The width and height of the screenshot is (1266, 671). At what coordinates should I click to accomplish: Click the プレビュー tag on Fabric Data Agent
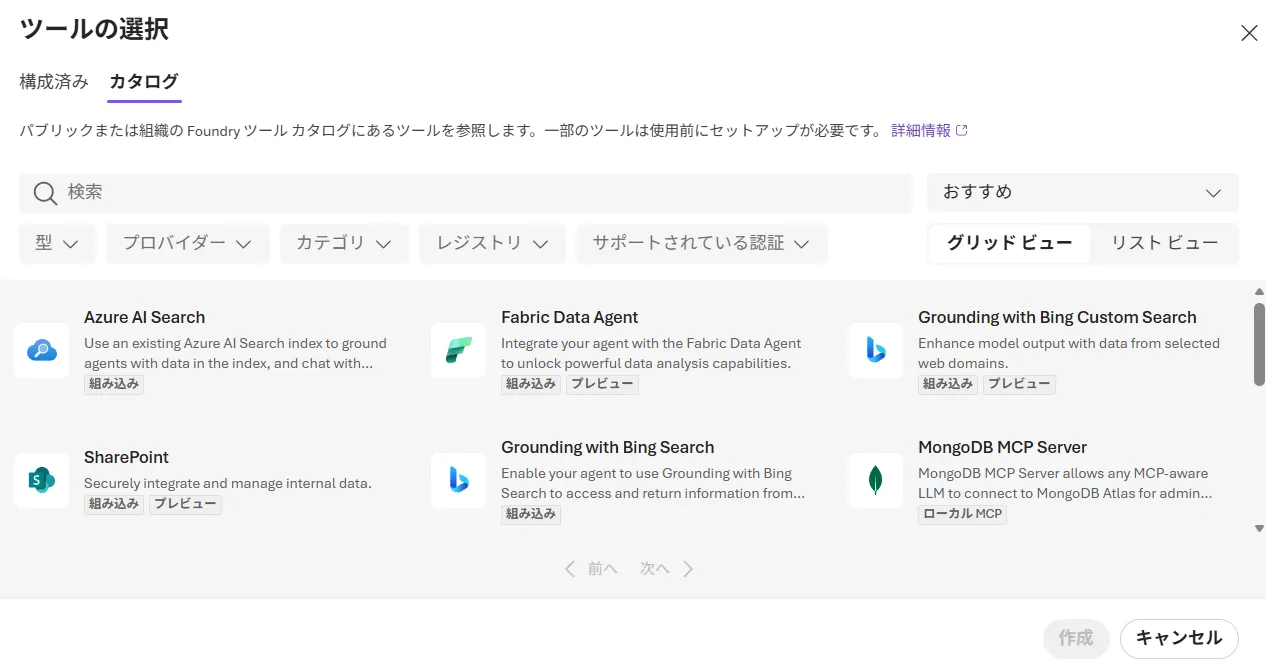click(x=602, y=384)
